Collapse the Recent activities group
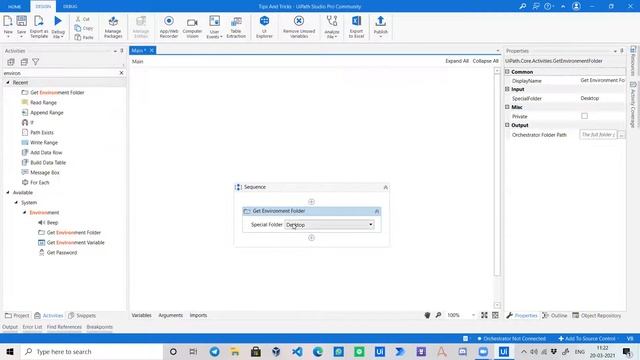Image resolution: width=640 pixels, height=360 pixels. (8, 82)
